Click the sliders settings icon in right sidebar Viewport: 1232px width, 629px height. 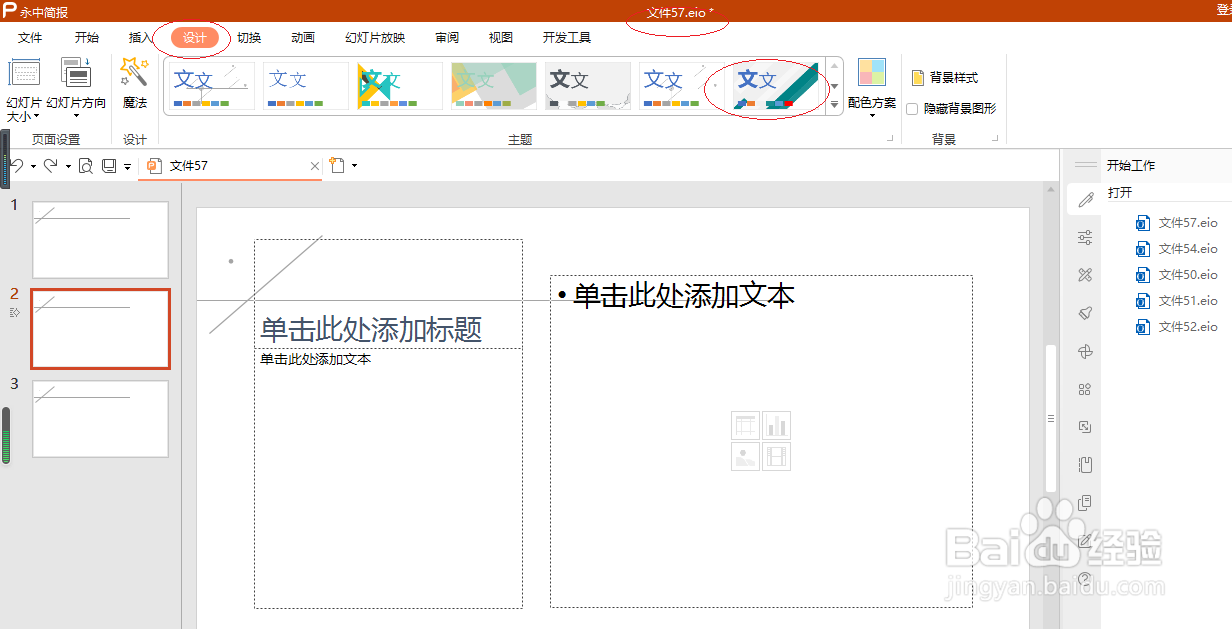[x=1085, y=237]
